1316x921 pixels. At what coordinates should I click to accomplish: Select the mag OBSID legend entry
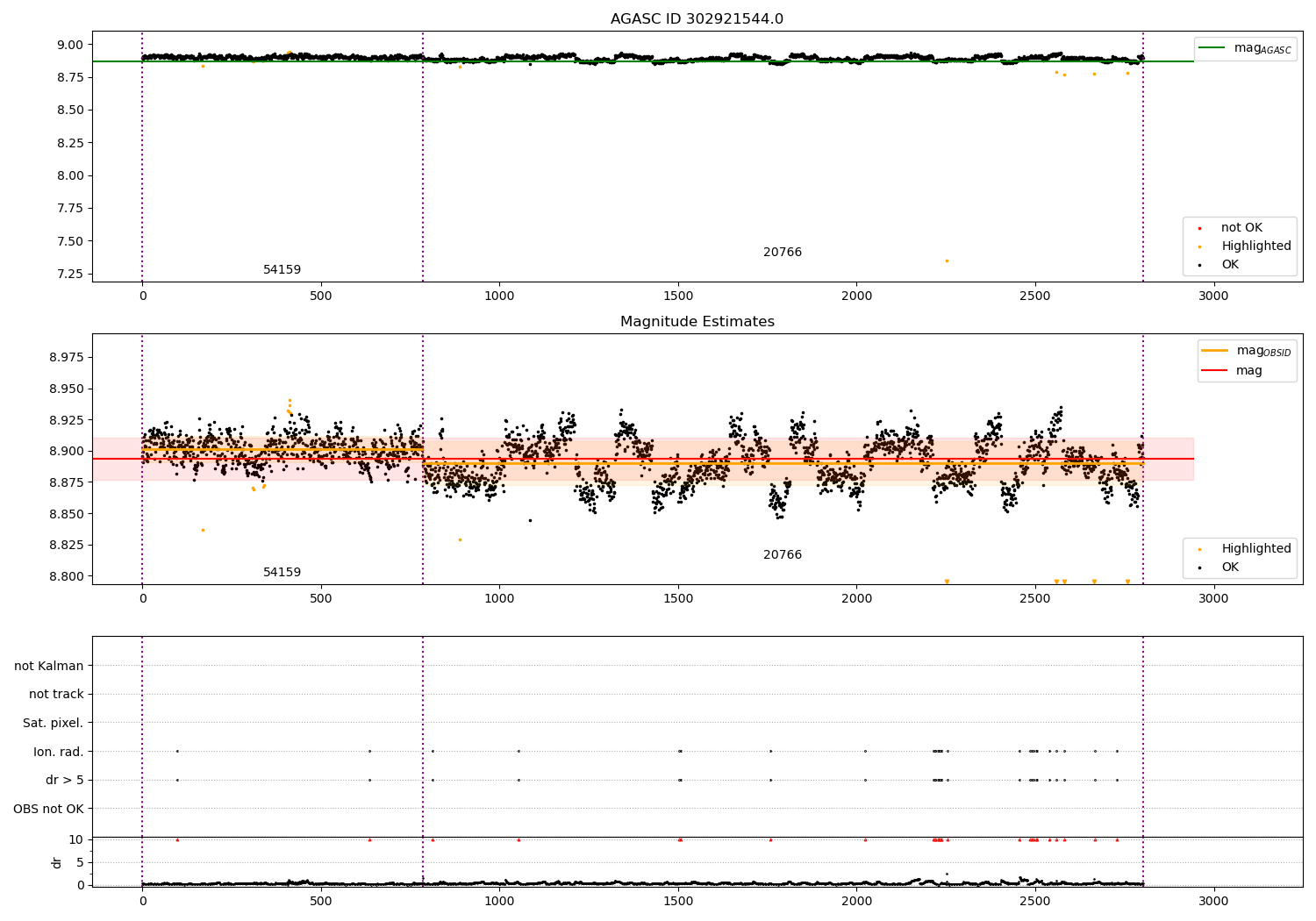tap(1246, 351)
